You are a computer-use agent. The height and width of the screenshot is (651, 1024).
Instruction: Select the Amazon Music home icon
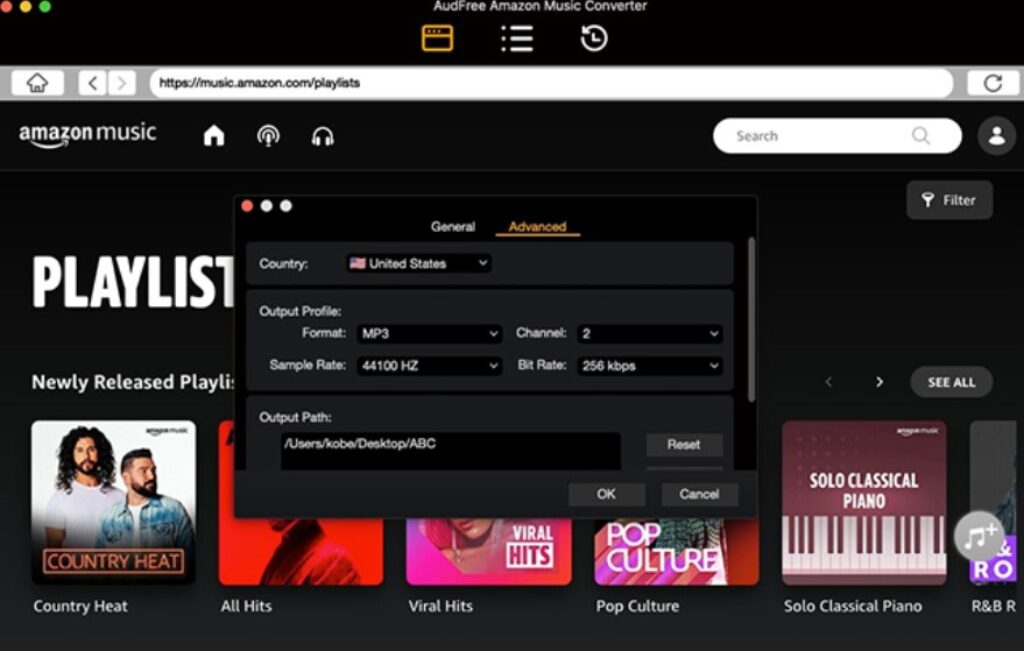tap(213, 135)
